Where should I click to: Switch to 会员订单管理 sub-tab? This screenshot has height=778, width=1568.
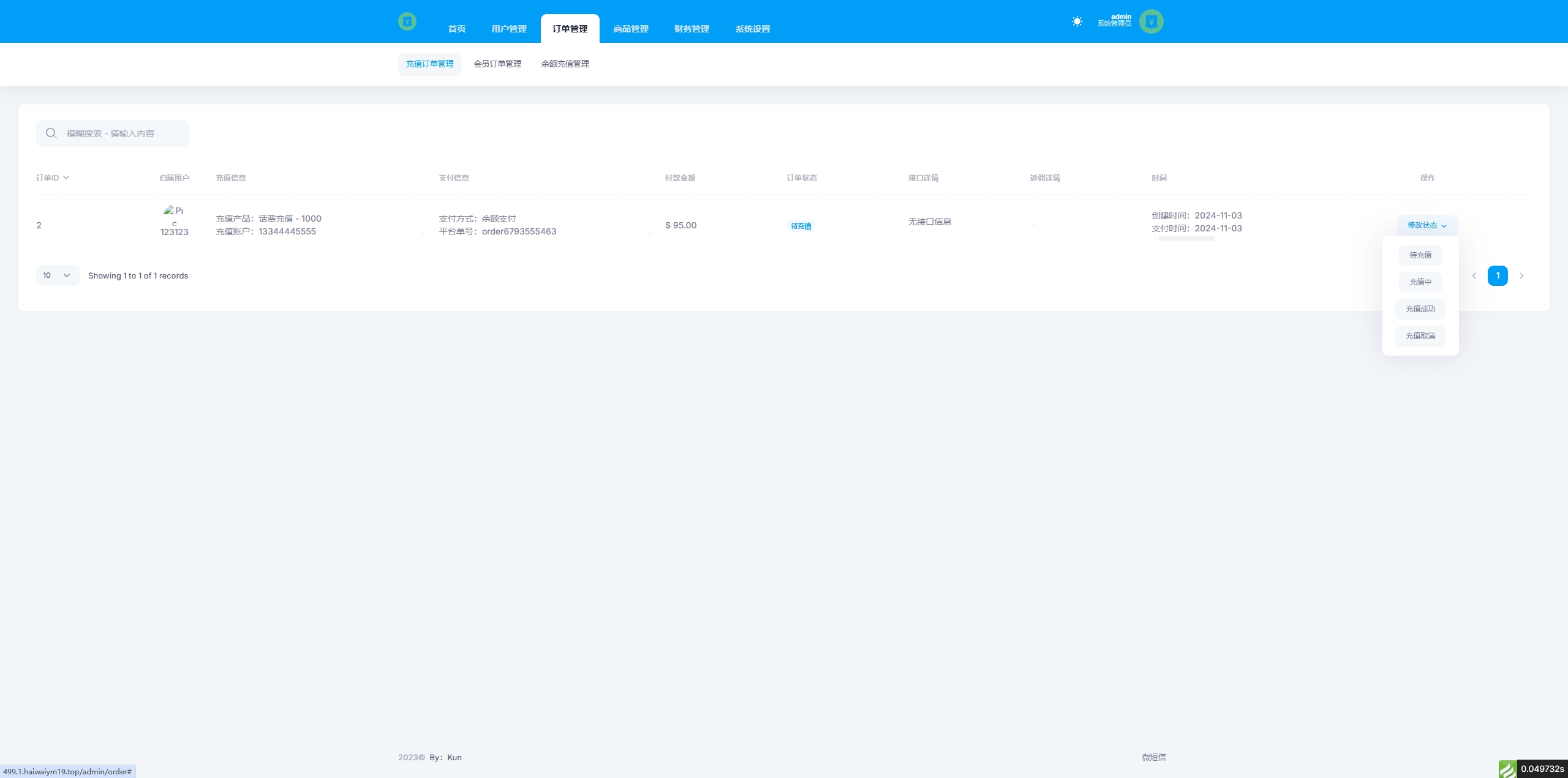497,64
